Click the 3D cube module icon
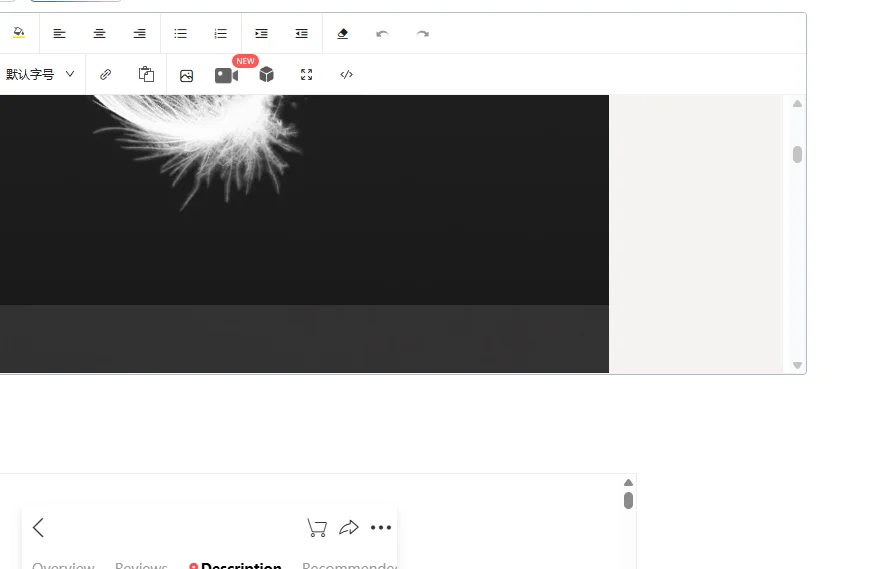This screenshot has height=569, width=891. [x=267, y=74]
